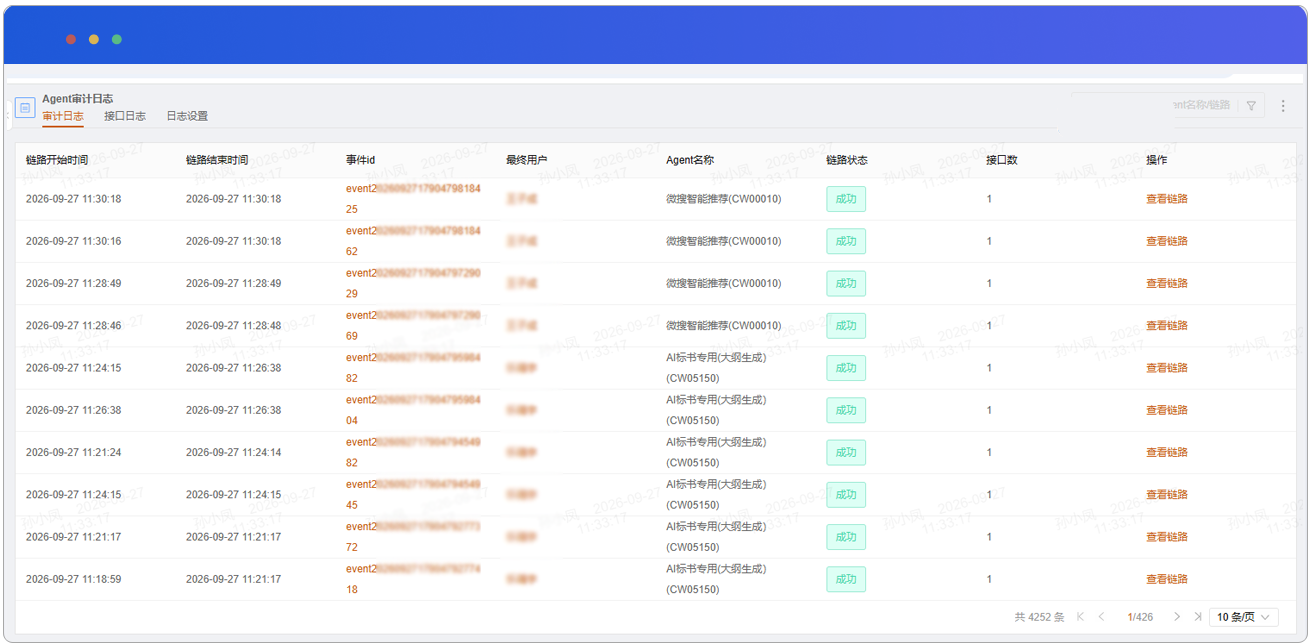
Task: Open the event id link starting 11:30:18
Action: point(413,199)
